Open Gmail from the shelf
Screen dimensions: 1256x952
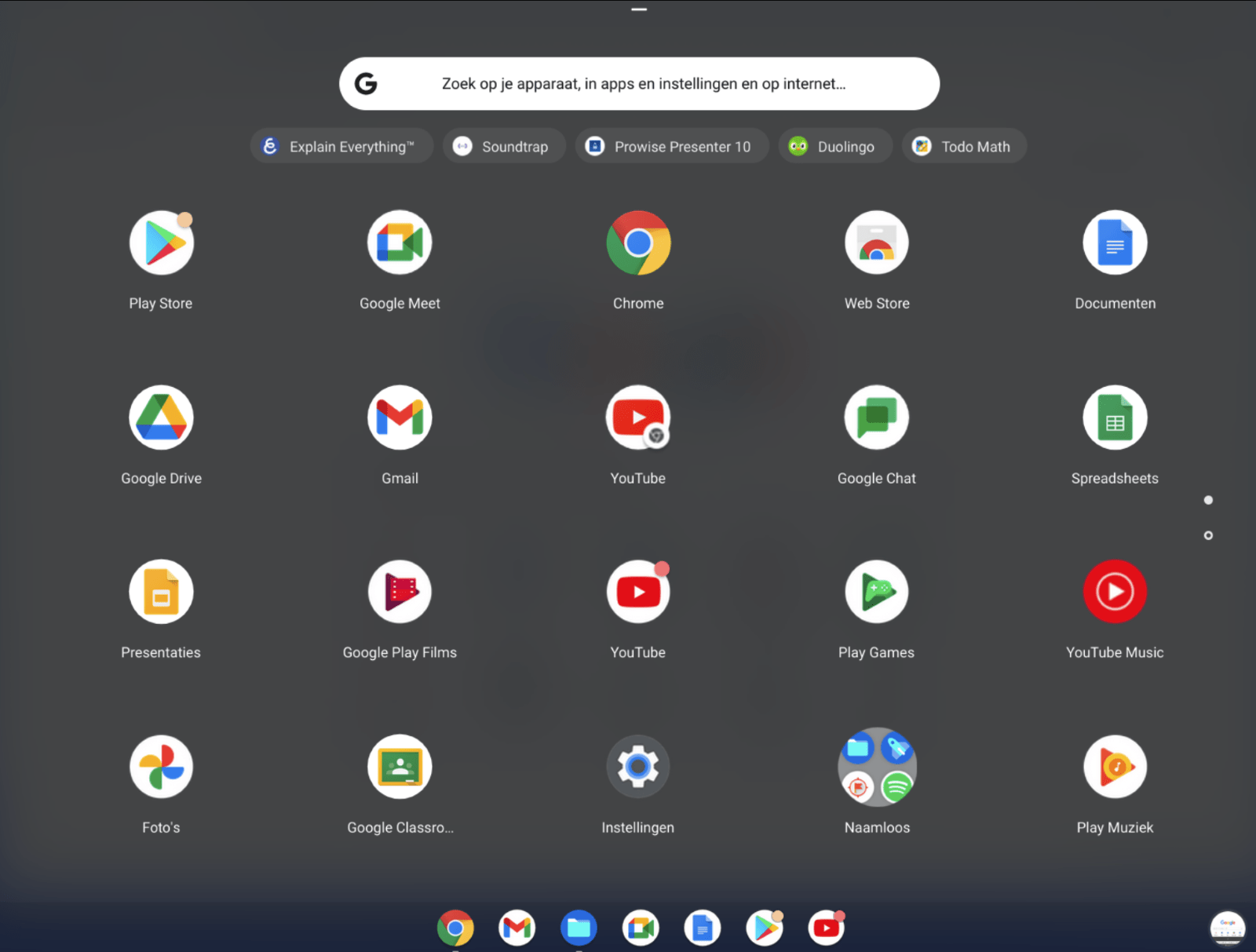click(x=517, y=928)
